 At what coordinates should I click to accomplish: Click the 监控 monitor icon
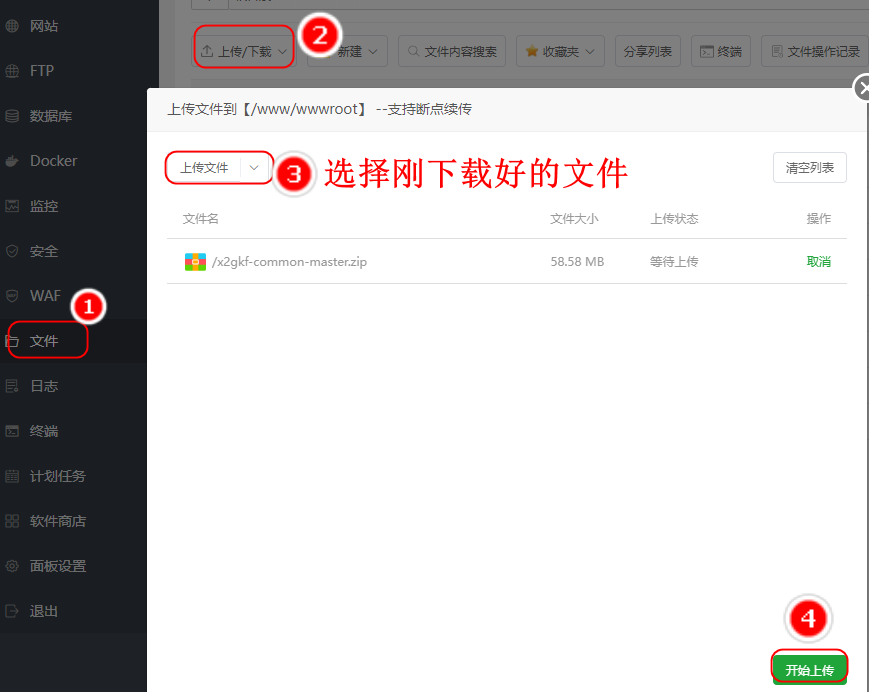pos(12,206)
